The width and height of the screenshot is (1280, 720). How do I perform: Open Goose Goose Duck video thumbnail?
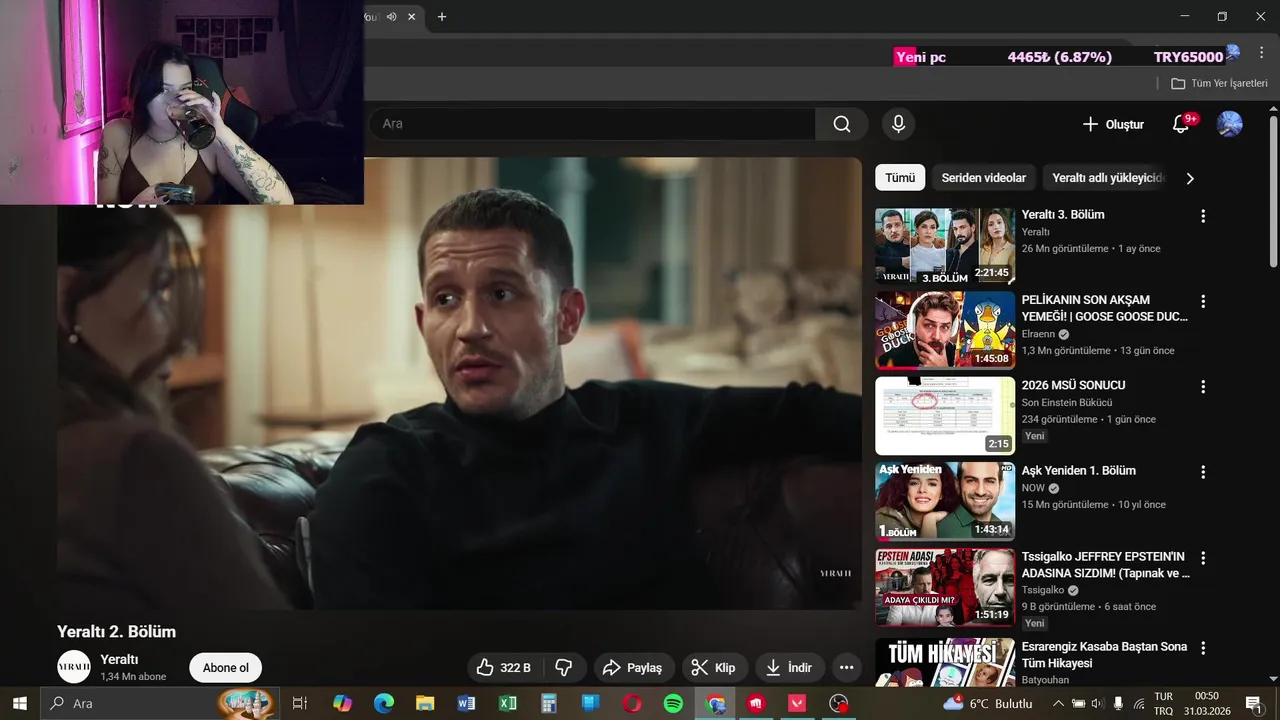(945, 331)
